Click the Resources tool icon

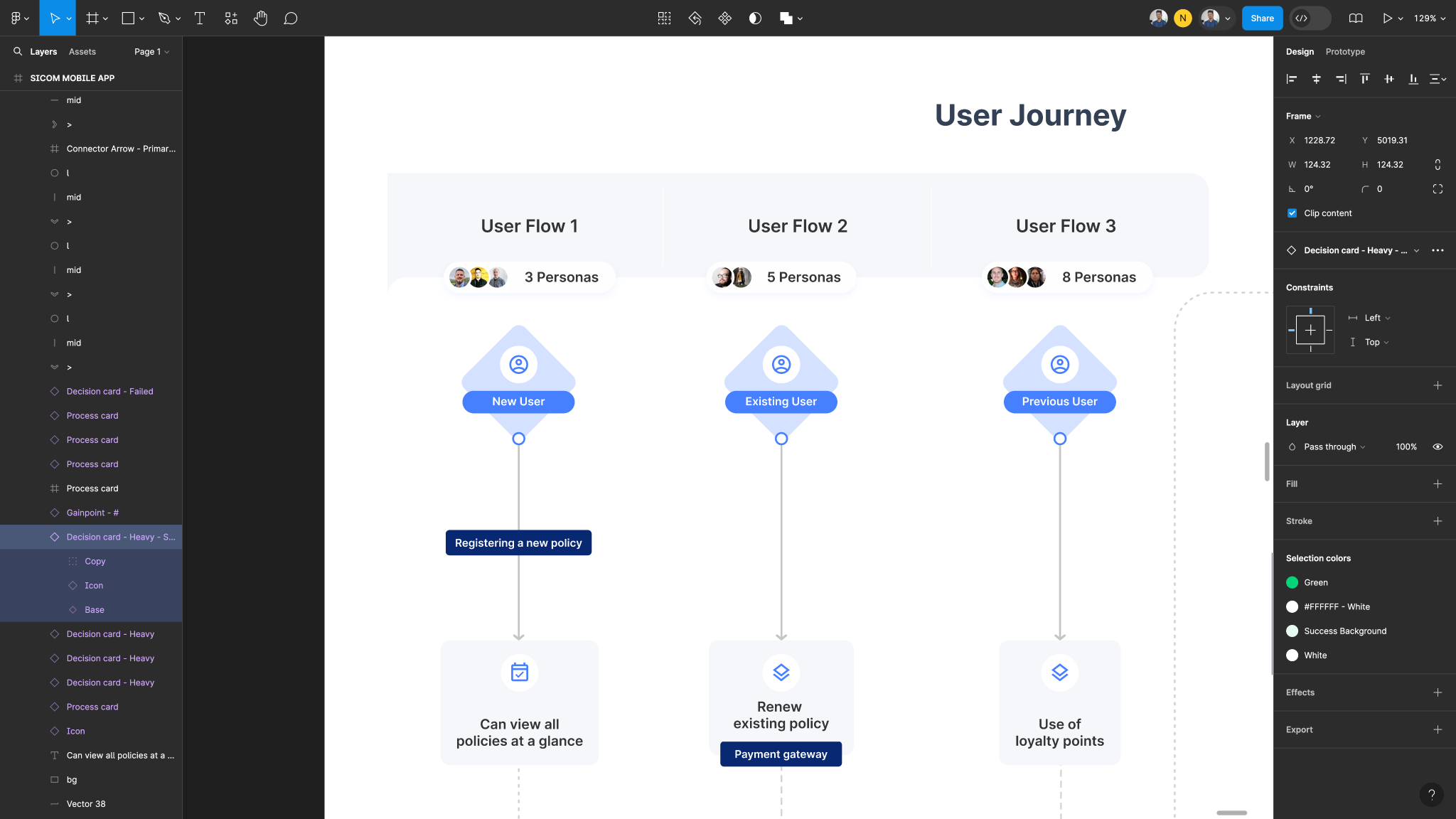231,18
